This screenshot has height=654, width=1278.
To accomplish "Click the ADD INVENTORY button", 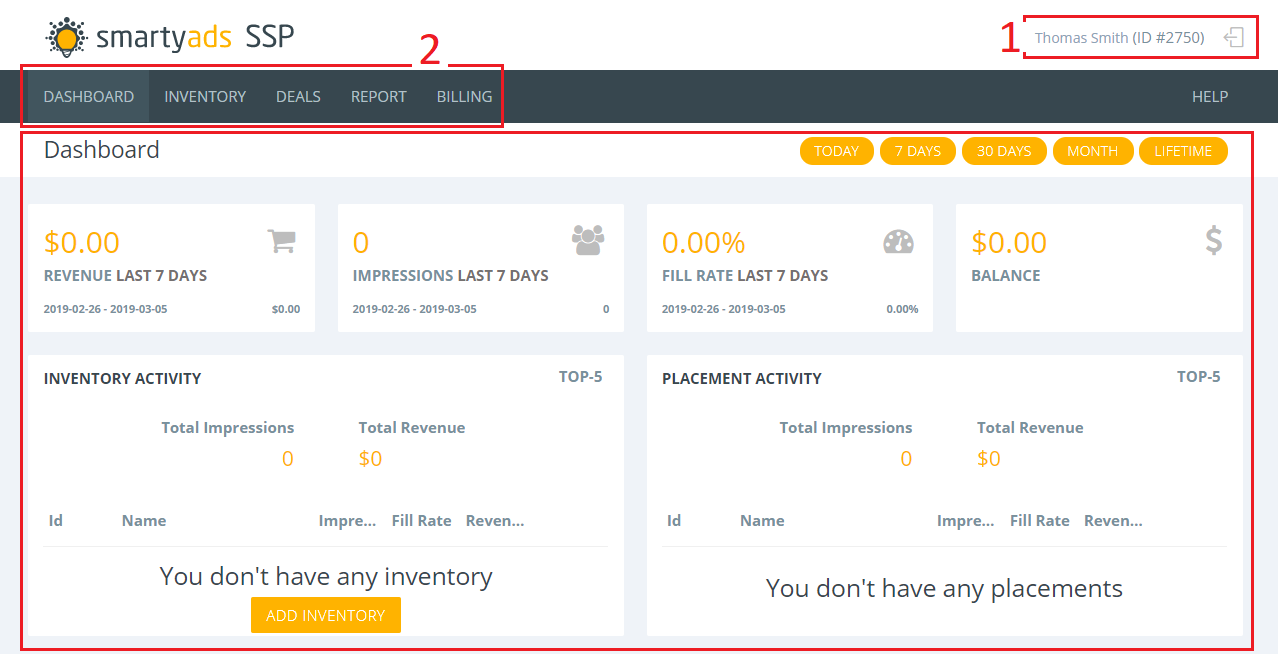I will [x=325, y=615].
